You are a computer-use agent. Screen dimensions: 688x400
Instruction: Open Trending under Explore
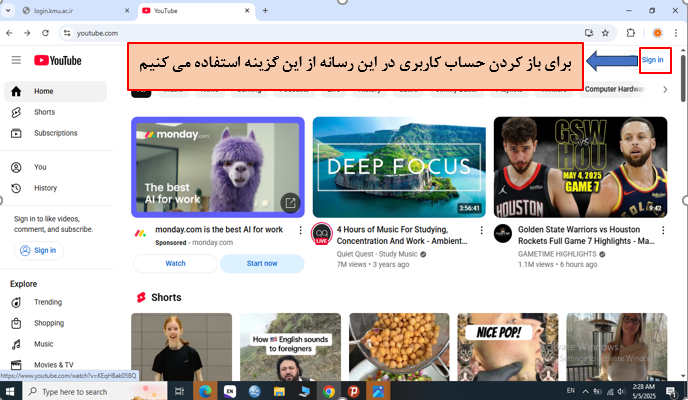[47, 302]
